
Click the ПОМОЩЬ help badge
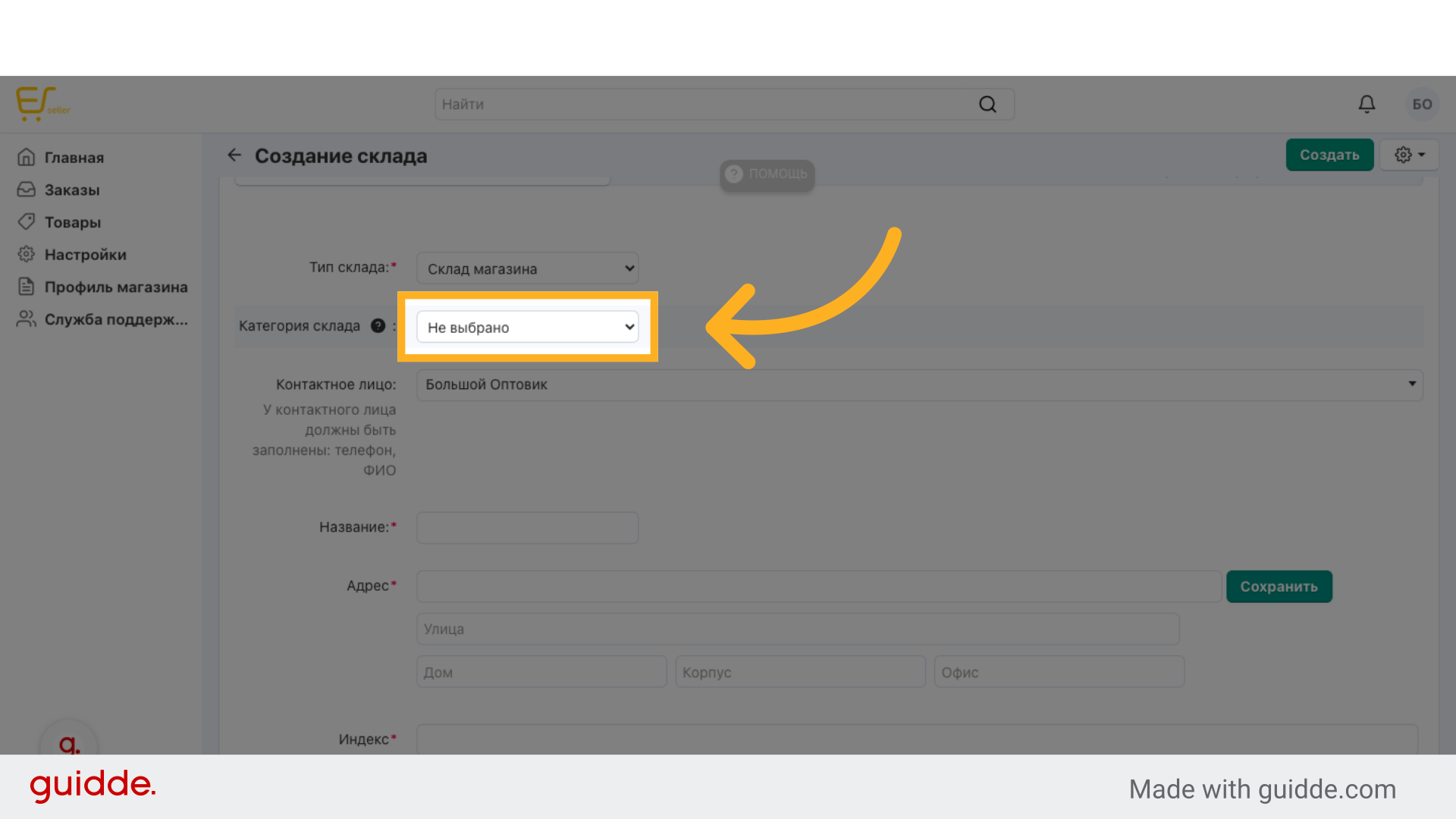[x=767, y=174]
